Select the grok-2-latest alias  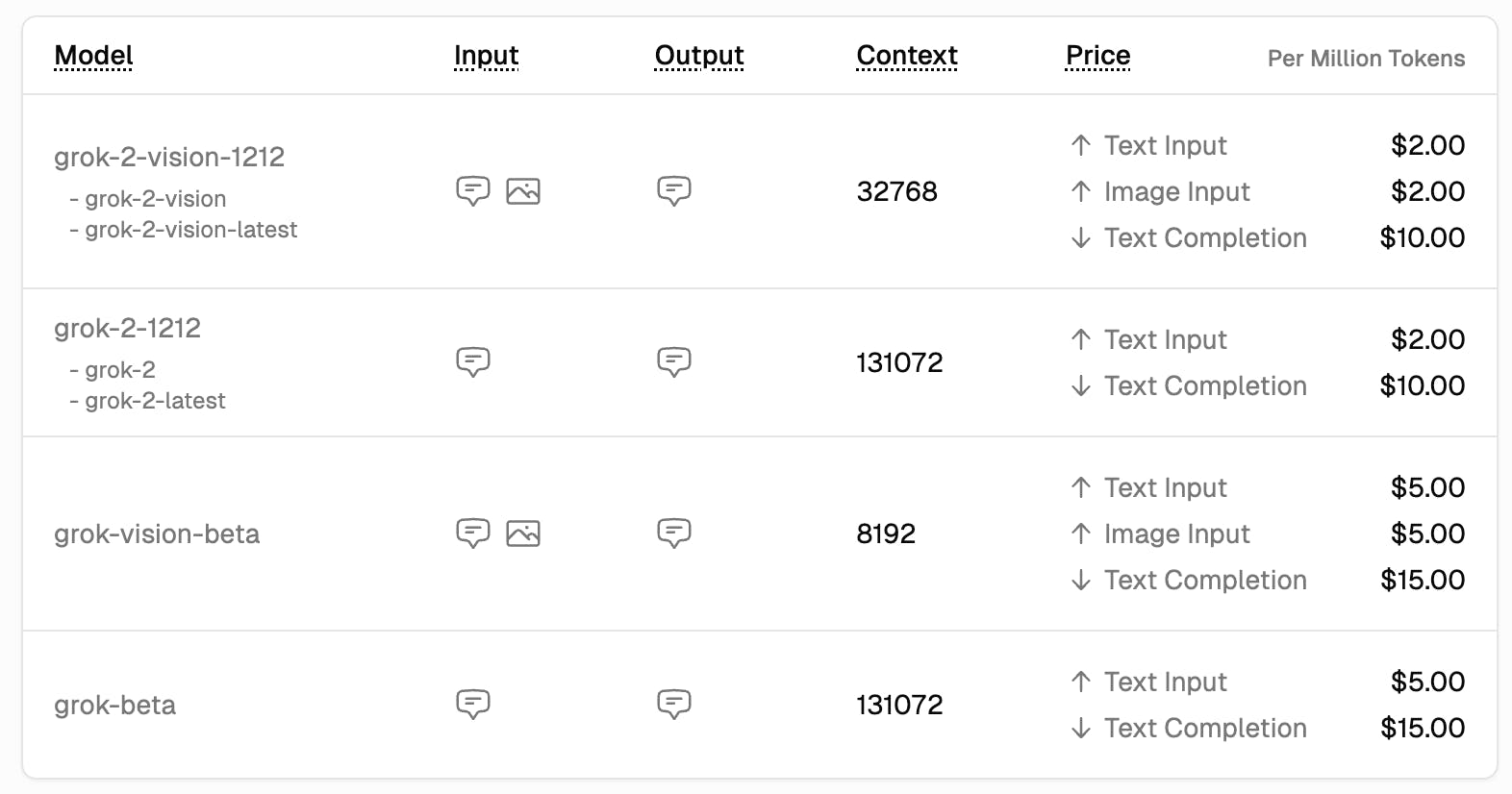155,401
